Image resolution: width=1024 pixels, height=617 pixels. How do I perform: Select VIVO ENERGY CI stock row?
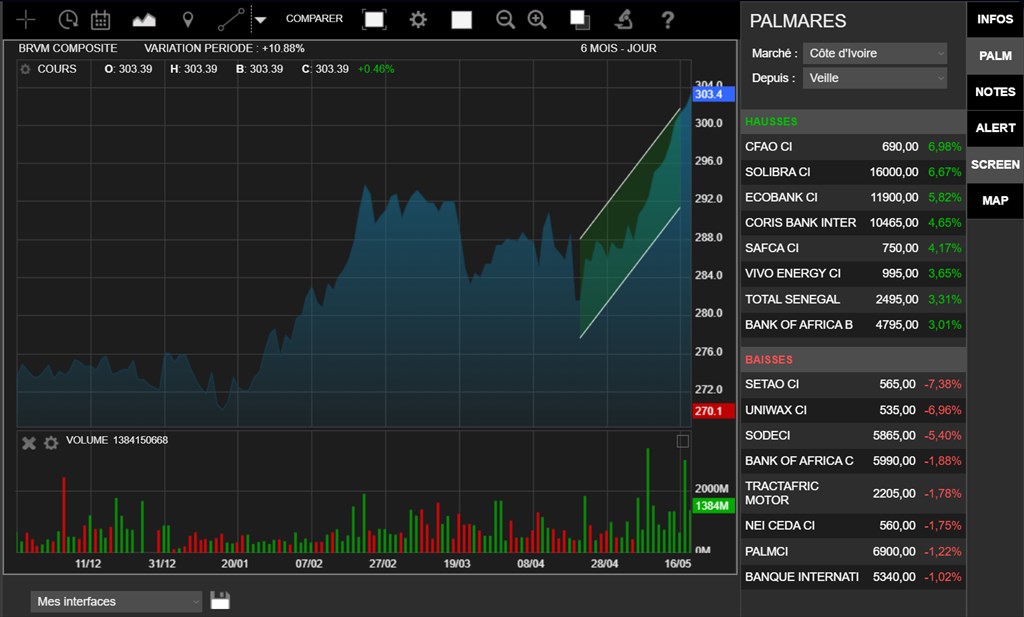coord(853,274)
